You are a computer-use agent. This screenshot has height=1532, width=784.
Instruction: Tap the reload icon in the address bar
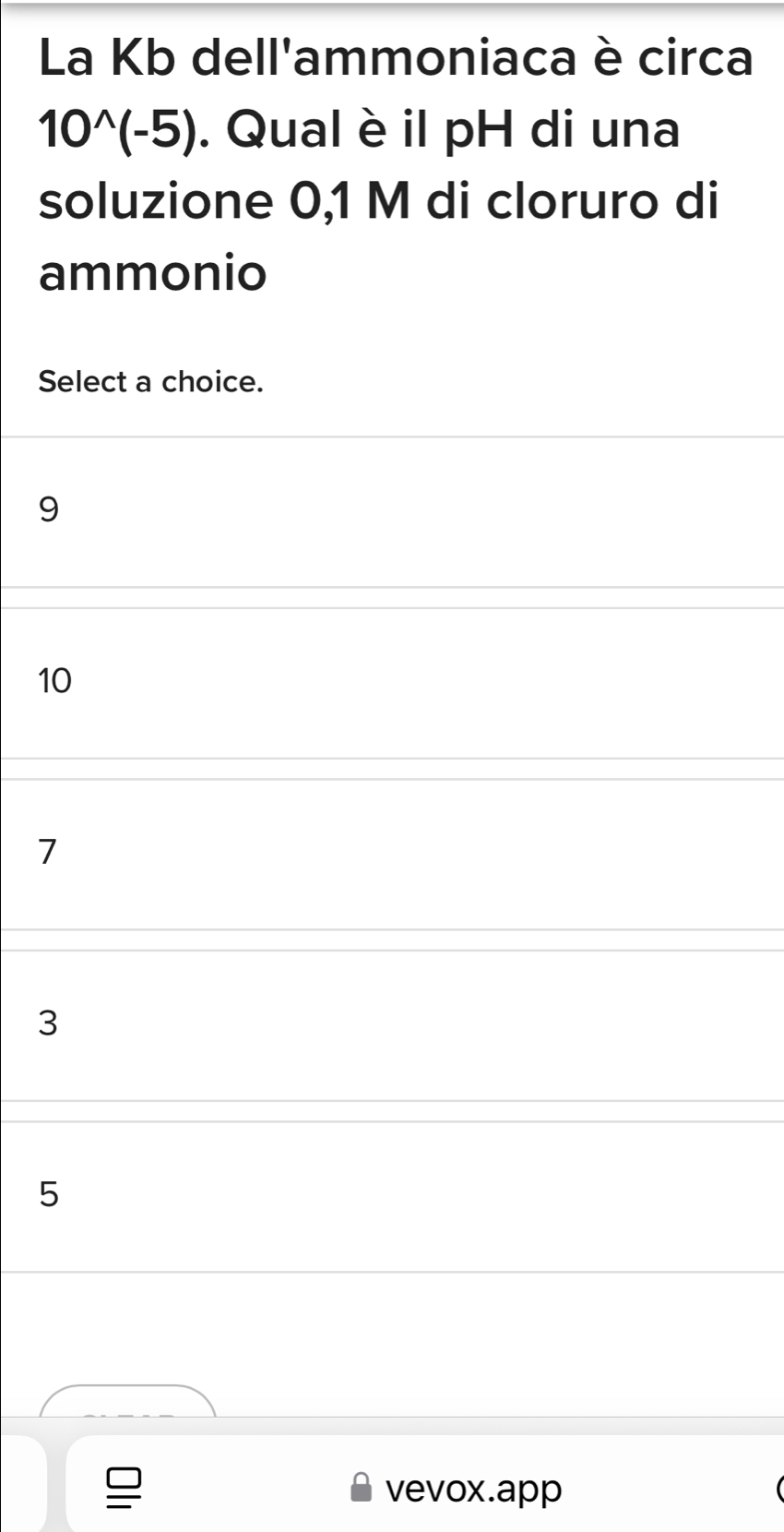pyautogui.click(x=778, y=1488)
